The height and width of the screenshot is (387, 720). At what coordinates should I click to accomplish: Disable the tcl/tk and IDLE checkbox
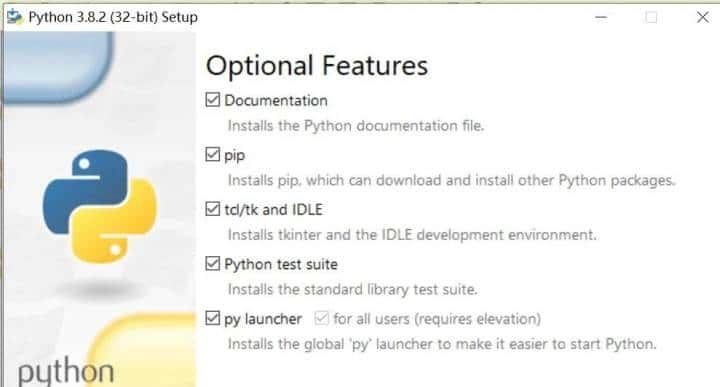tap(213, 209)
